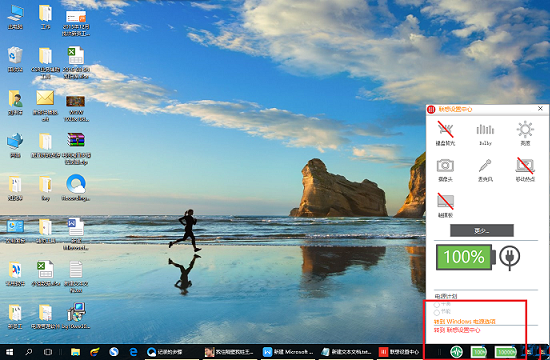The height and width of the screenshot is (360, 550).
Task: Close the Lenovo settings panel
Action: 540,109
